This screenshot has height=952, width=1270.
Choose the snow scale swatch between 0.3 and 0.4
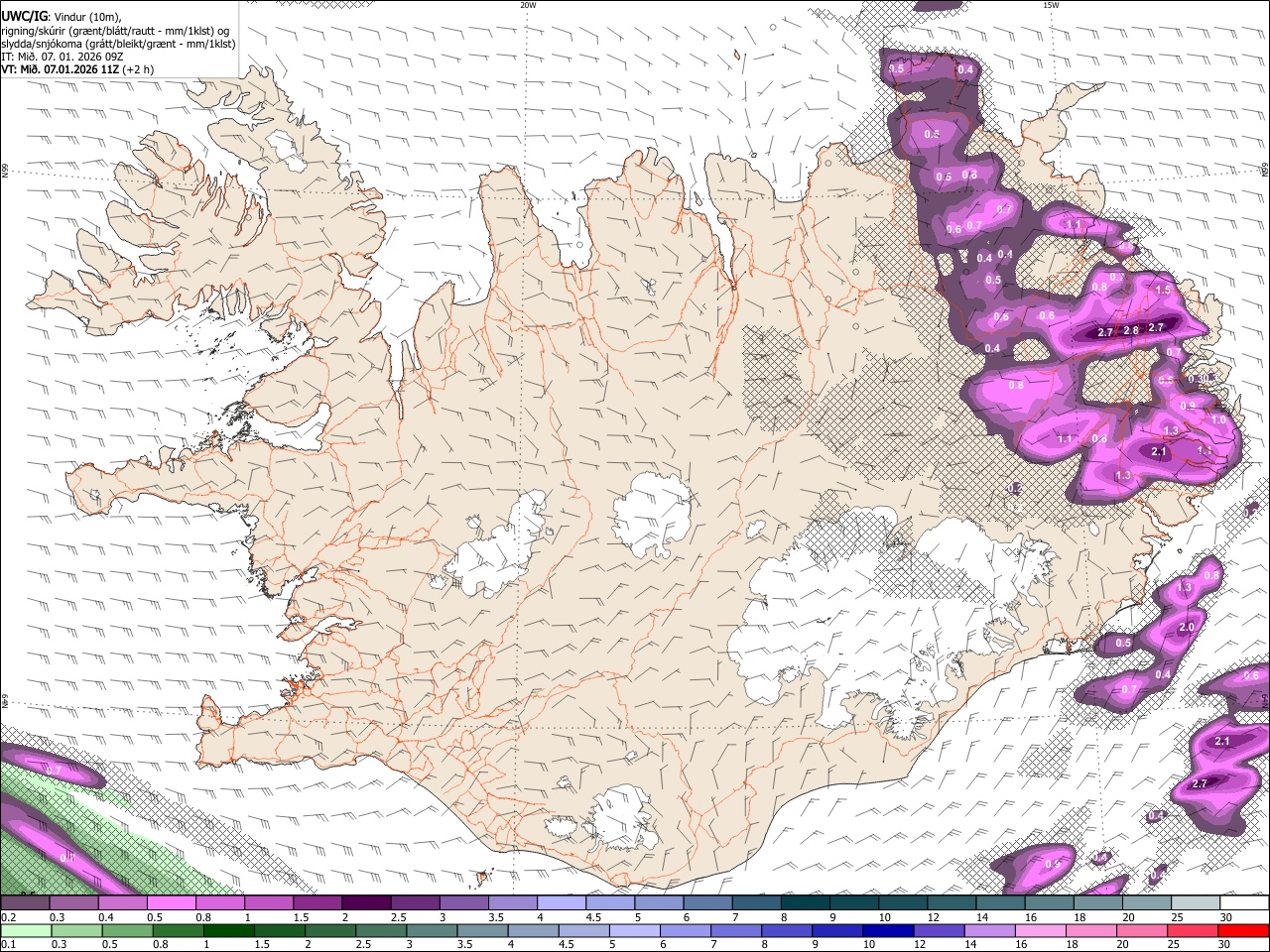coord(73,902)
